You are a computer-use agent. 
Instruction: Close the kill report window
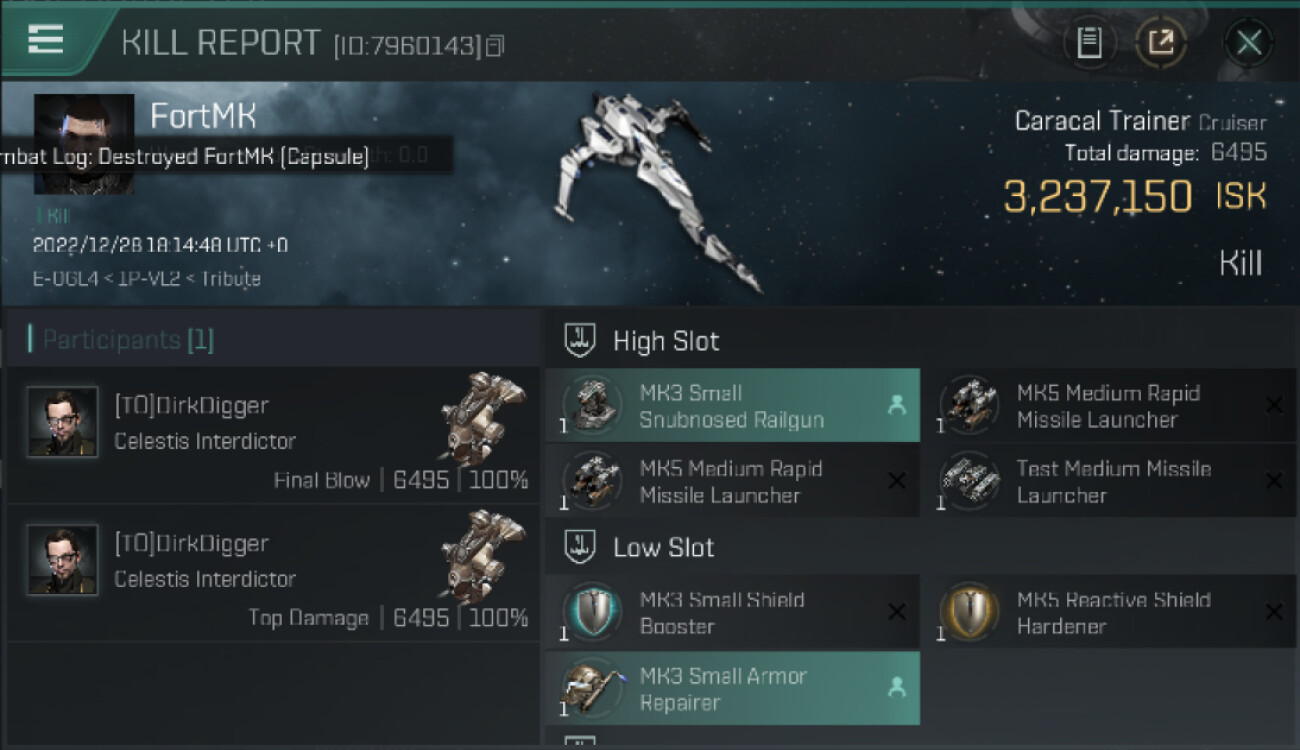(1248, 43)
